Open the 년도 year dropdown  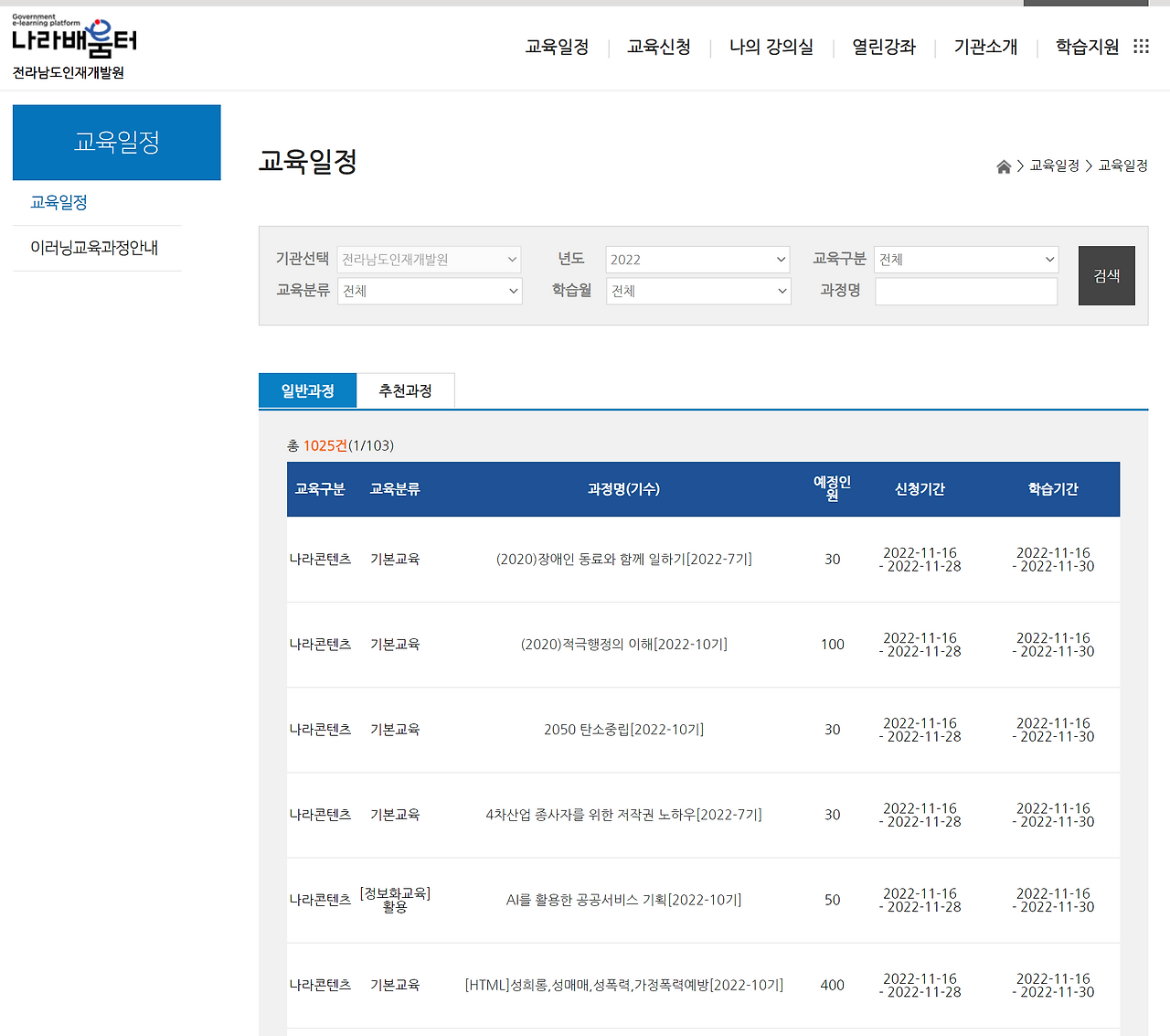[697, 259]
